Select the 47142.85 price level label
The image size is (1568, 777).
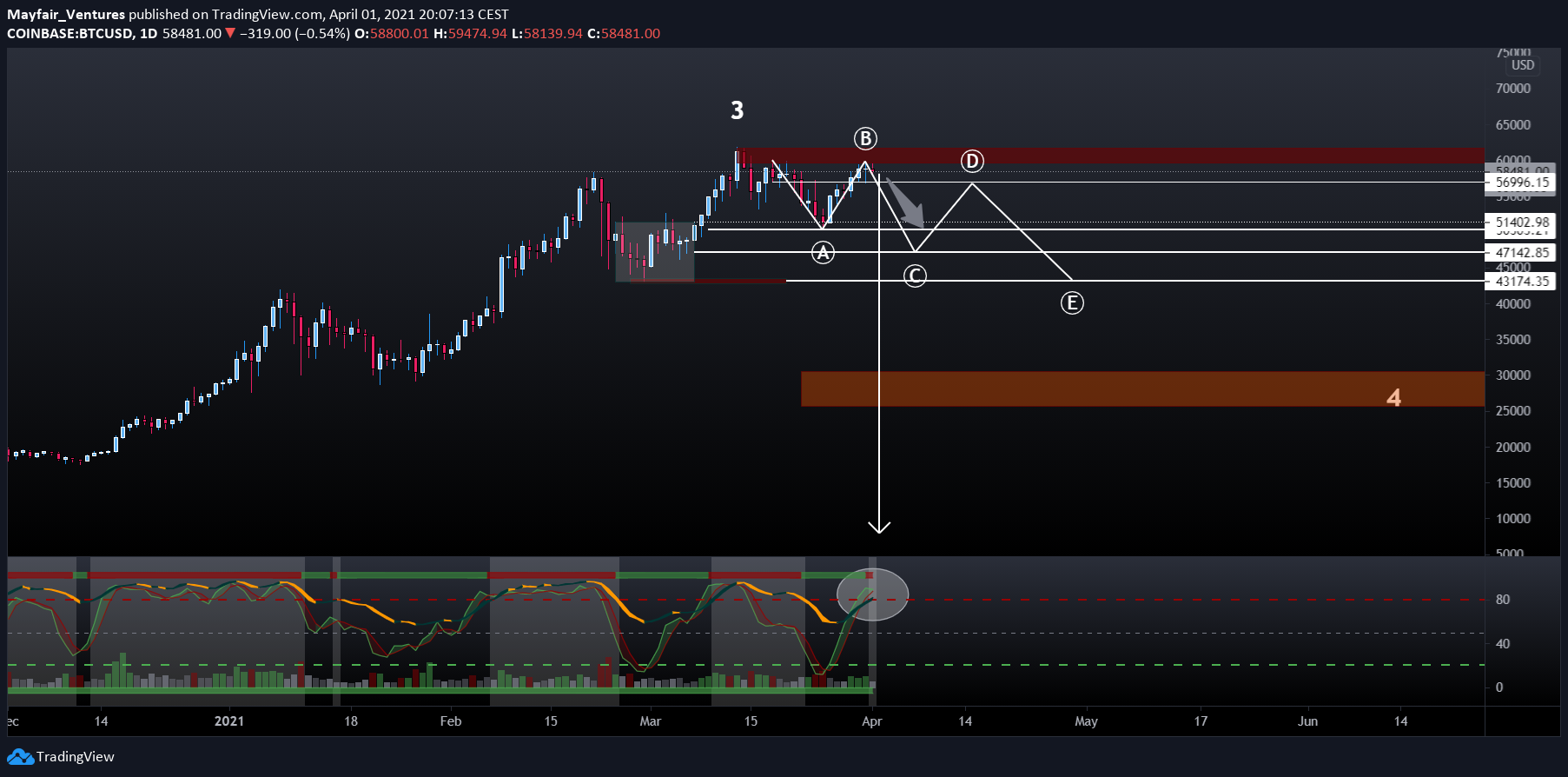point(1522,253)
